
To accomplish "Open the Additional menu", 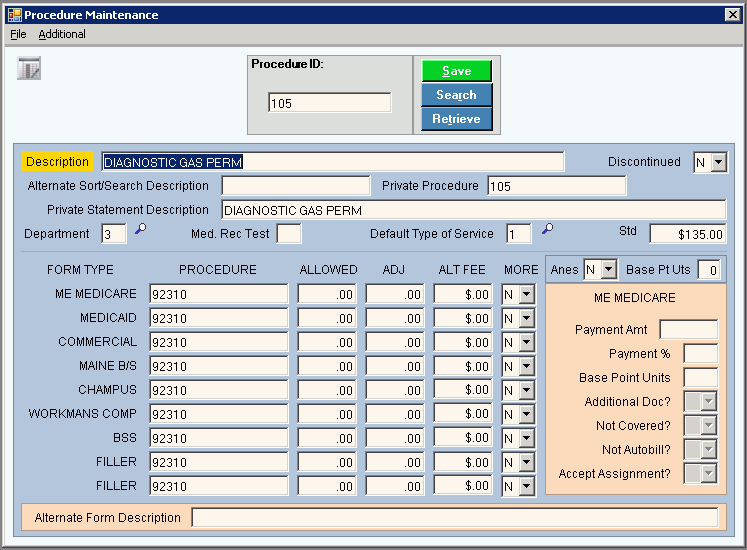I will tap(62, 34).
